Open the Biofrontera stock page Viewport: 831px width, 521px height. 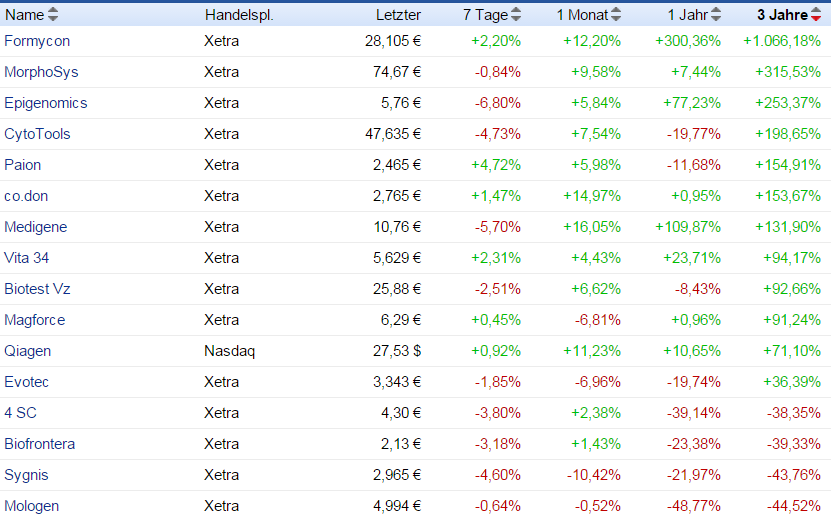click(x=40, y=444)
